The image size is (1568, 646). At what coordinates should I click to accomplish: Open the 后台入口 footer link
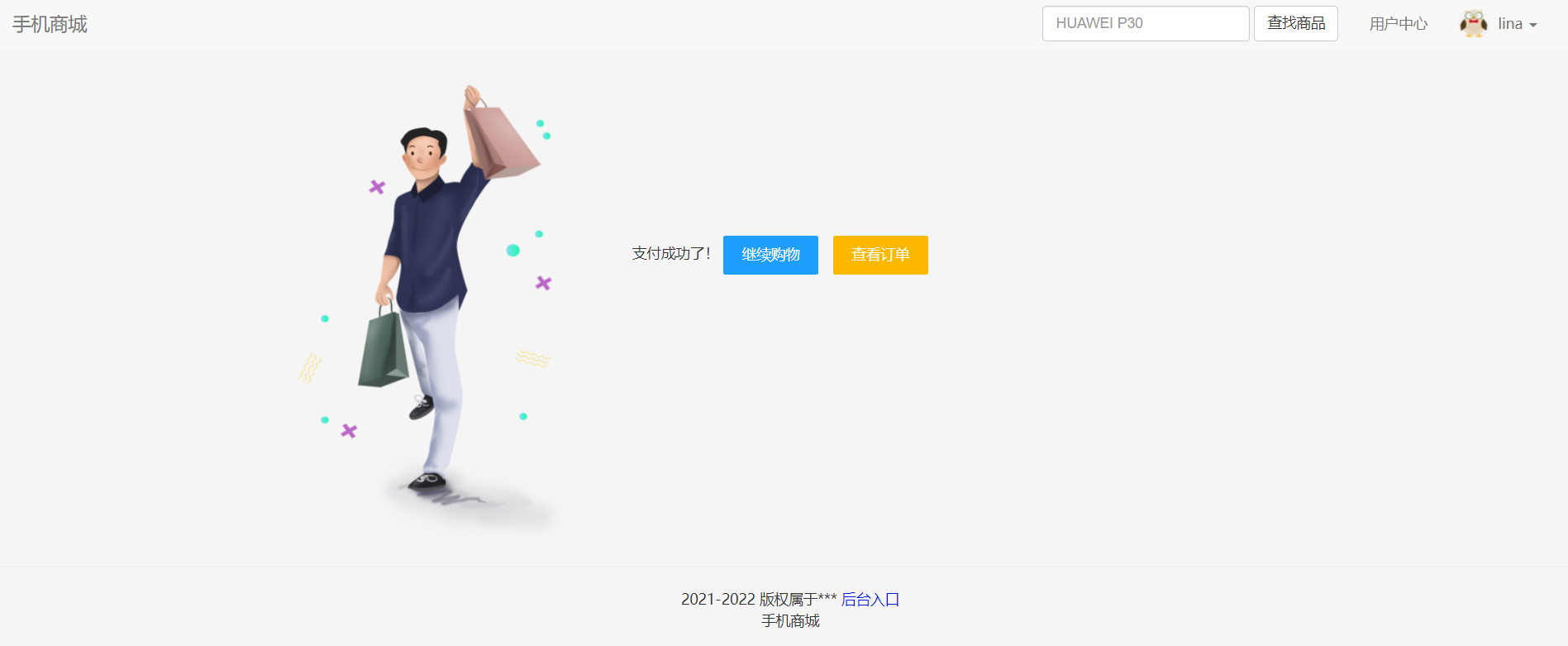pyautogui.click(x=870, y=599)
